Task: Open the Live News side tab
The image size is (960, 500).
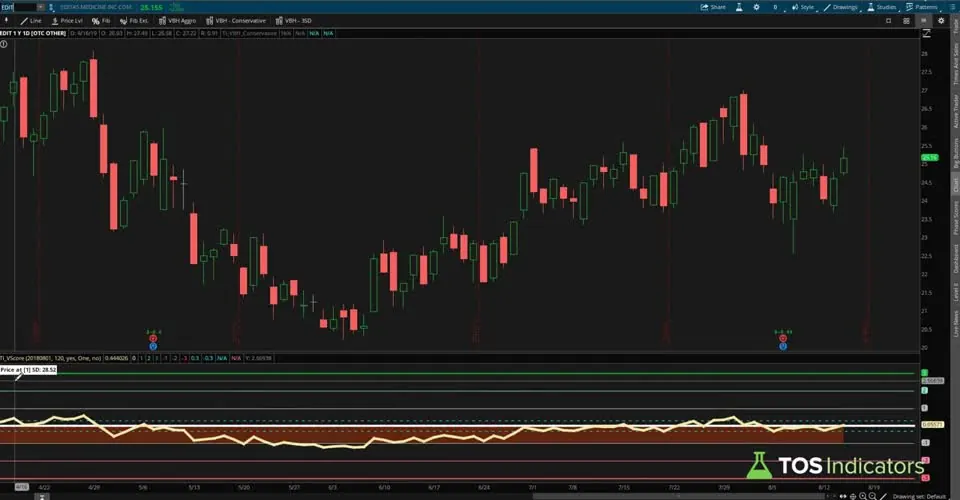Action: (955, 323)
